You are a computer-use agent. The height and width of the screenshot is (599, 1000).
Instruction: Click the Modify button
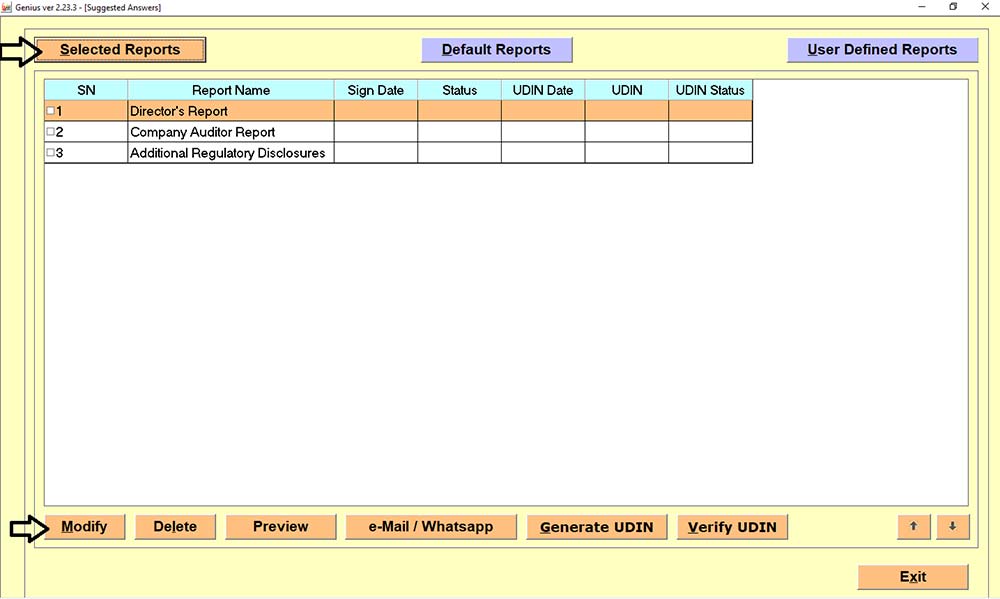(84, 526)
